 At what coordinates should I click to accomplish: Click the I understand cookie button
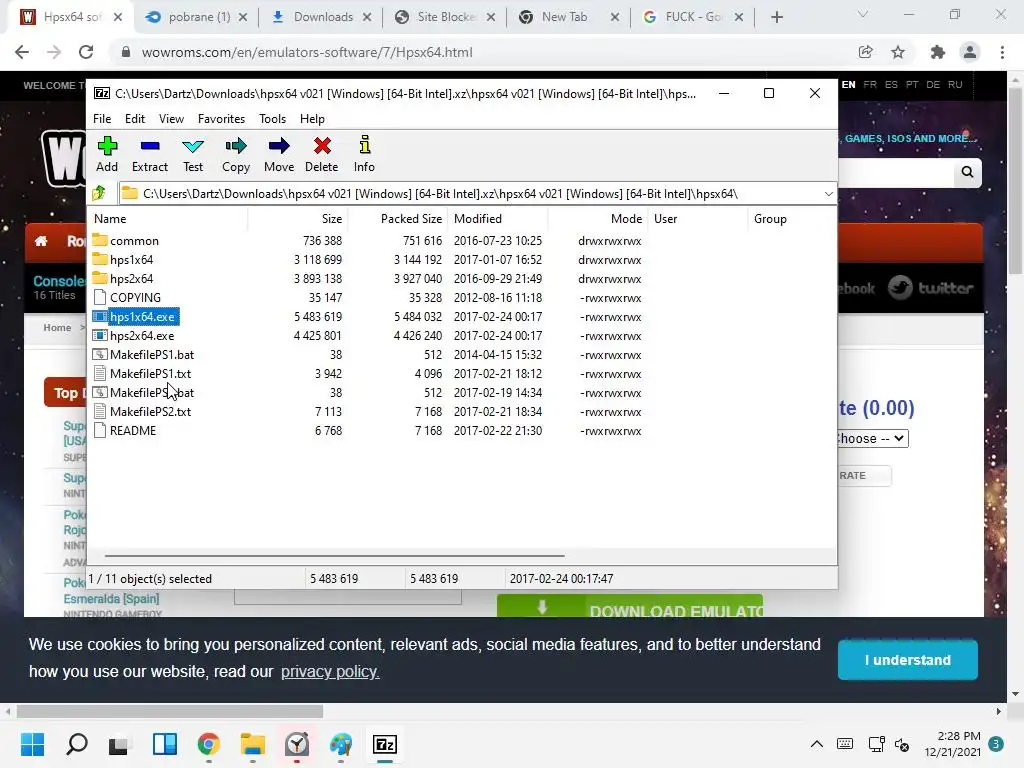908,660
